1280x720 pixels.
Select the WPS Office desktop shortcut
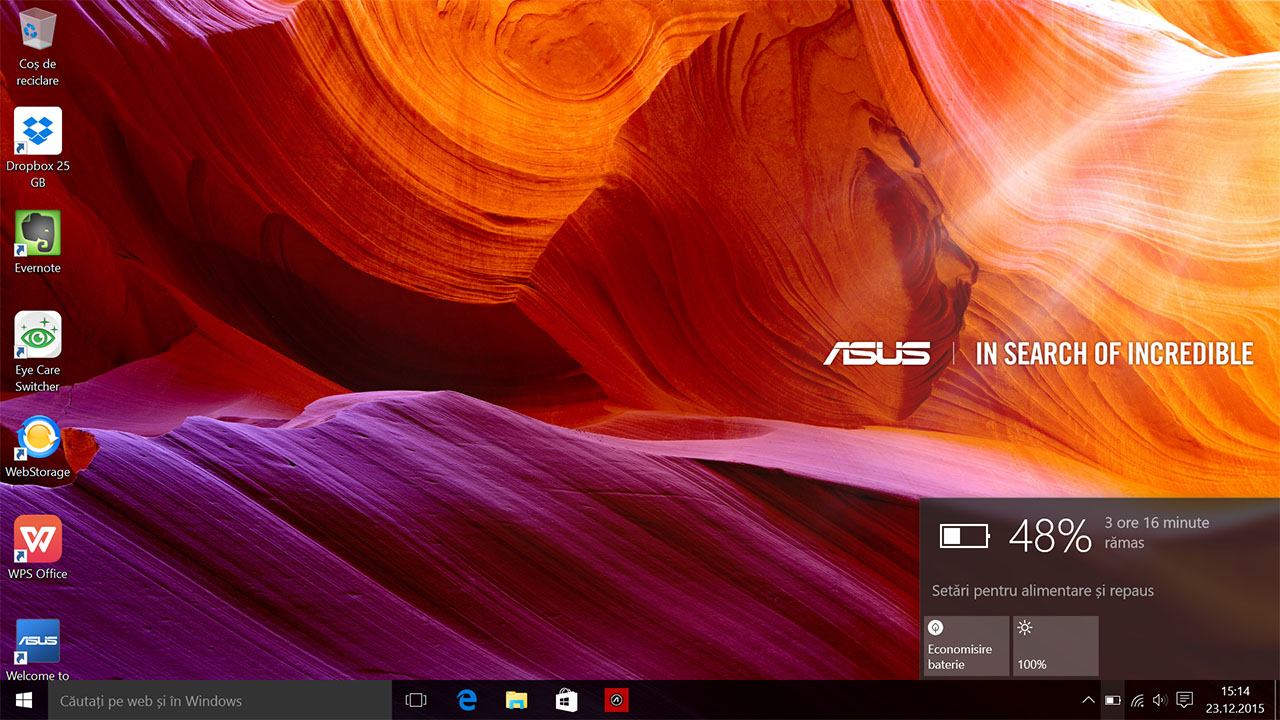tap(38, 548)
